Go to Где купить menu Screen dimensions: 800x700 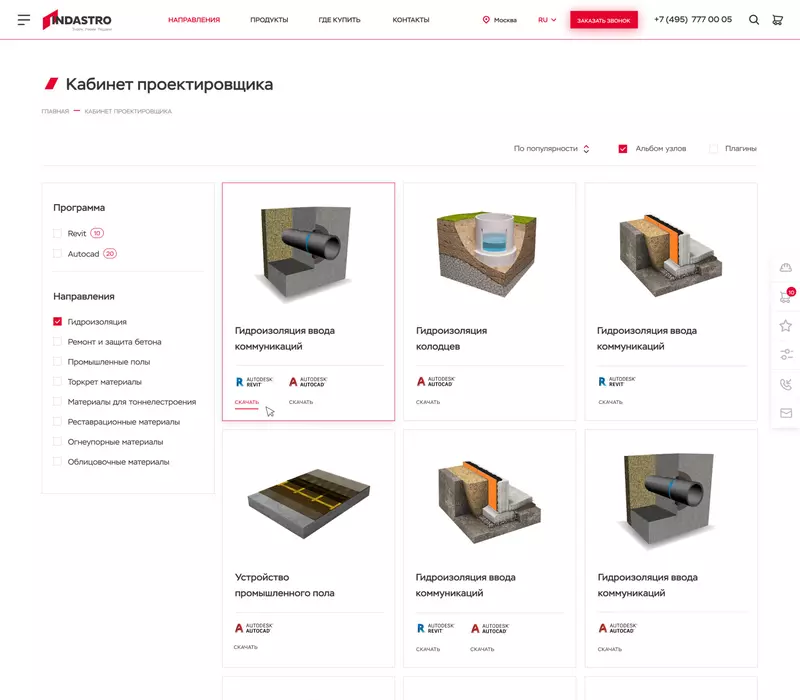pos(339,20)
